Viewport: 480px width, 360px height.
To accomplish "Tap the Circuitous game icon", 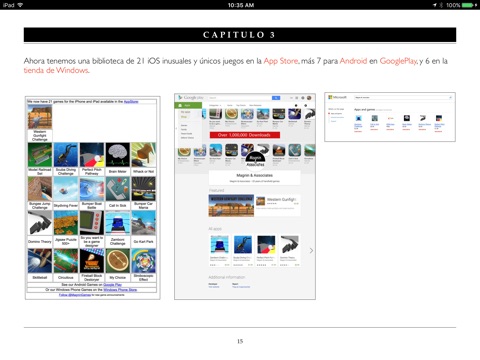I will (66, 261).
